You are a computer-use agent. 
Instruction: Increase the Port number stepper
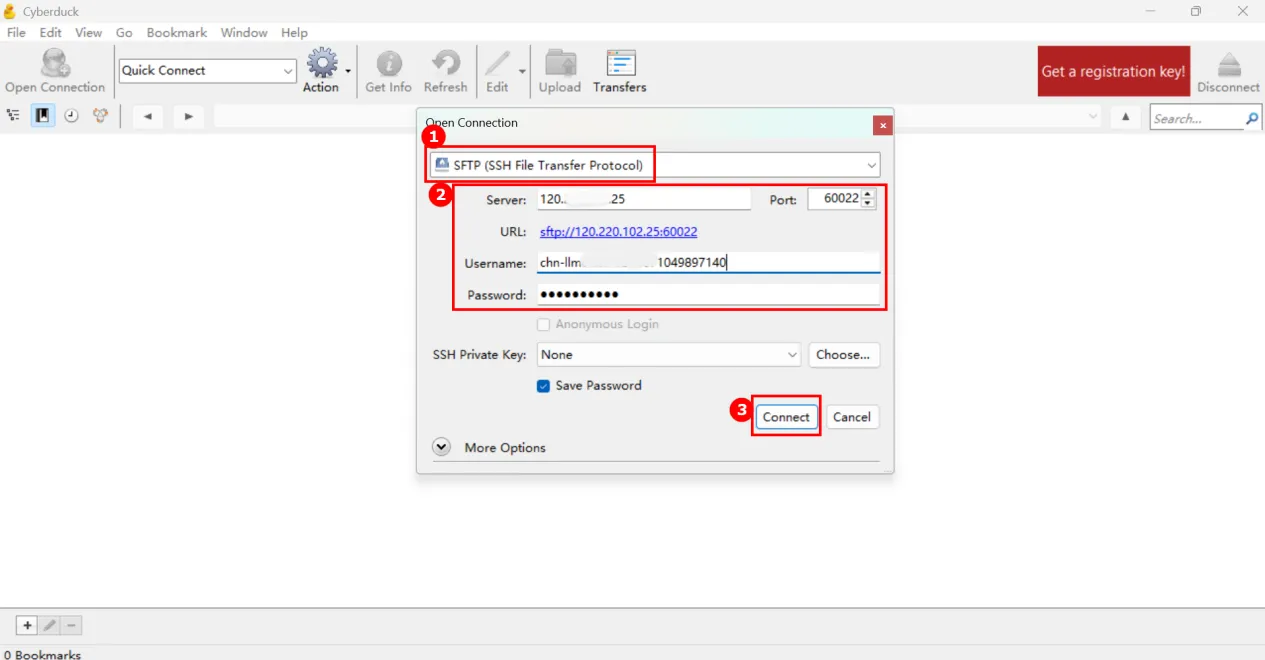coord(868,194)
